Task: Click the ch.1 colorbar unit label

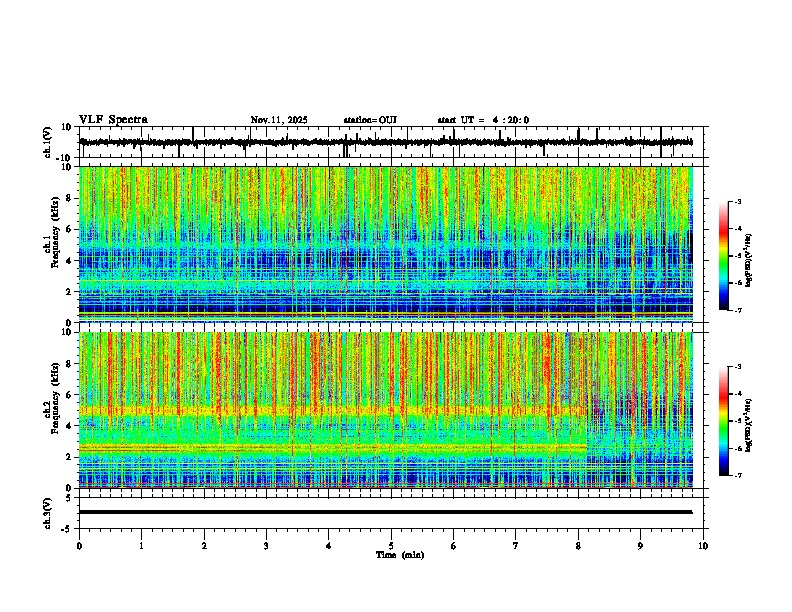Action: pos(749,260)
